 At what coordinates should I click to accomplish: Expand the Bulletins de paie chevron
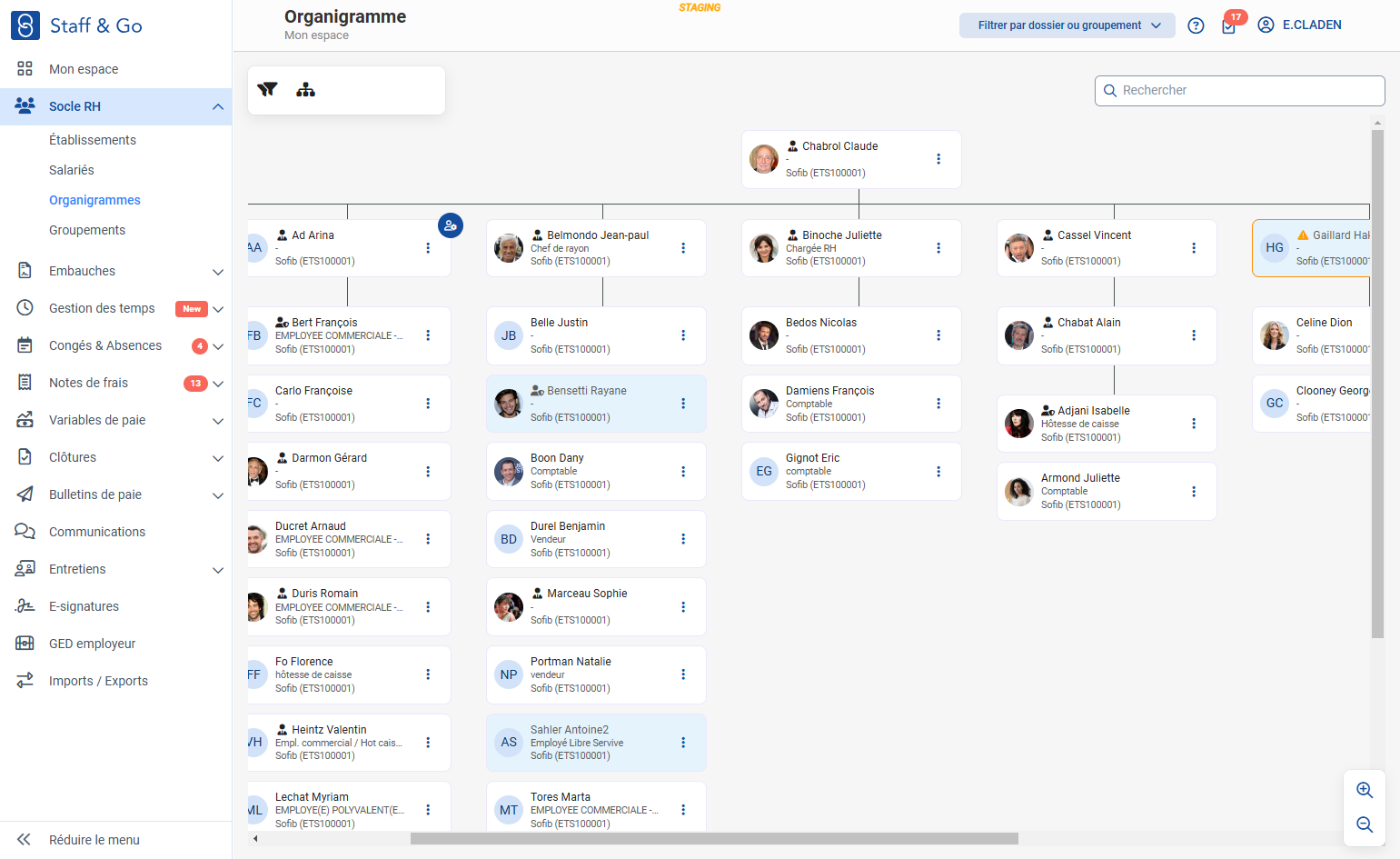click(218, 495)
